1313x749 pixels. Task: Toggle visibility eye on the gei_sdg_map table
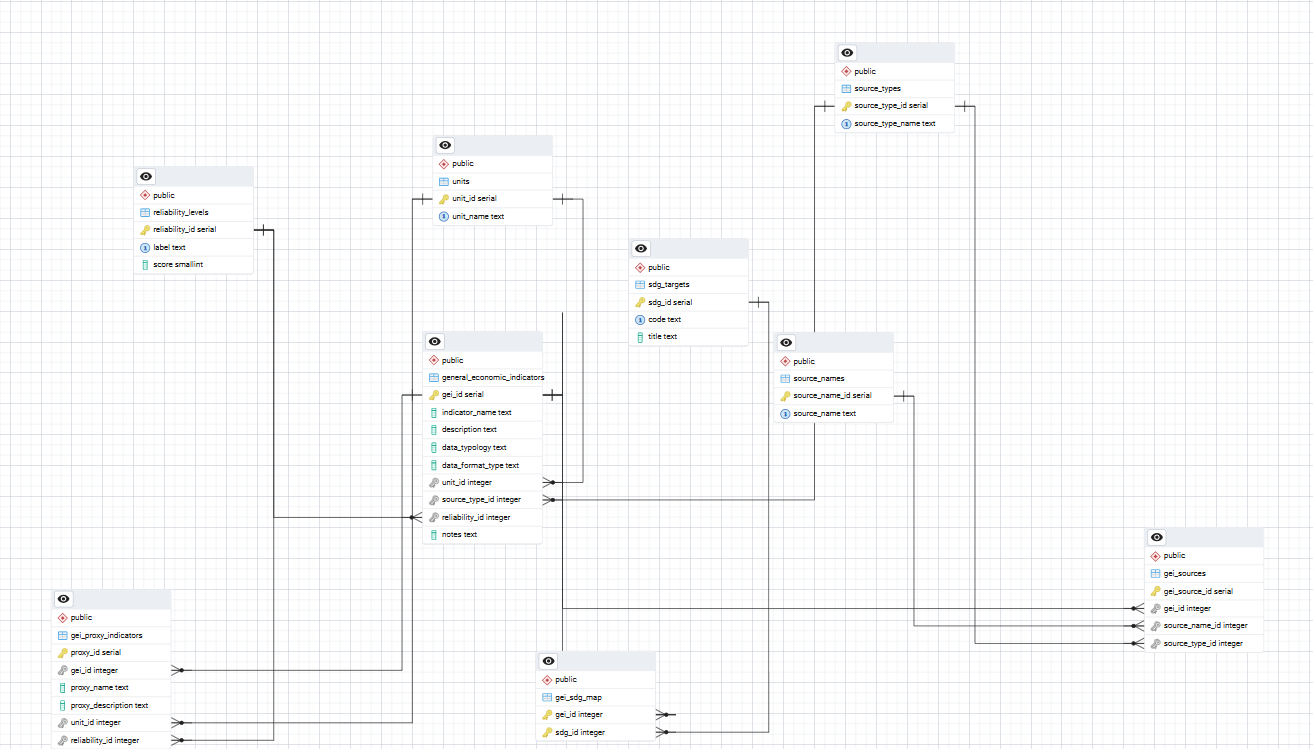tap(546, 661)
